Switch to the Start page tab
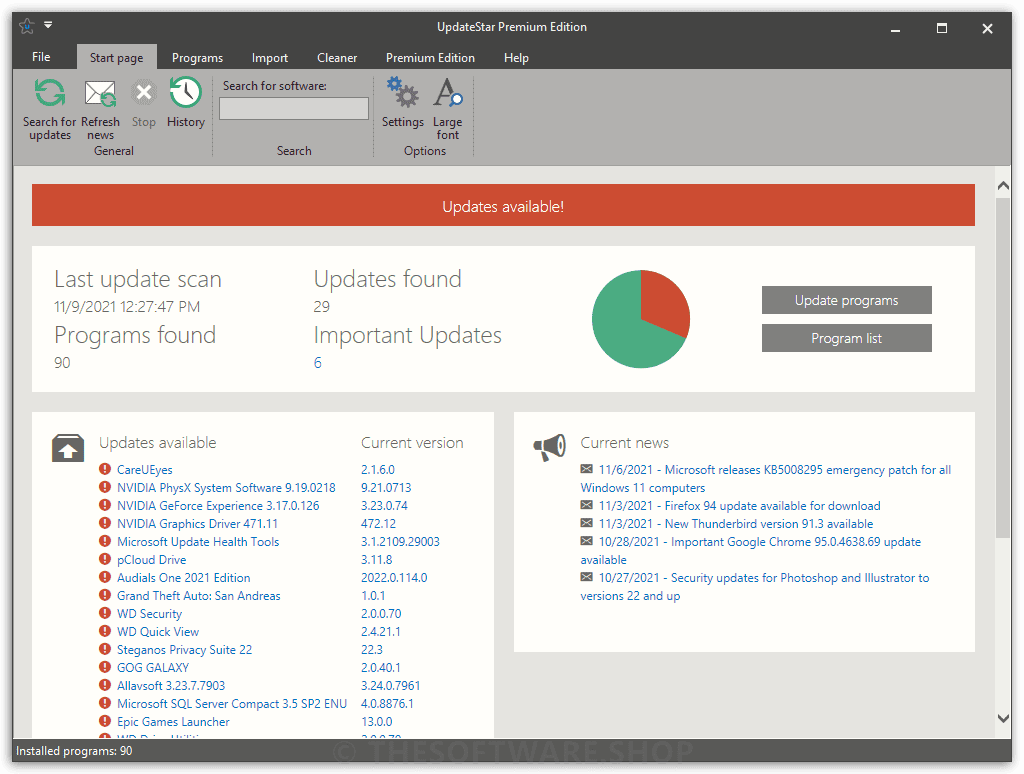 pos(116,57)
